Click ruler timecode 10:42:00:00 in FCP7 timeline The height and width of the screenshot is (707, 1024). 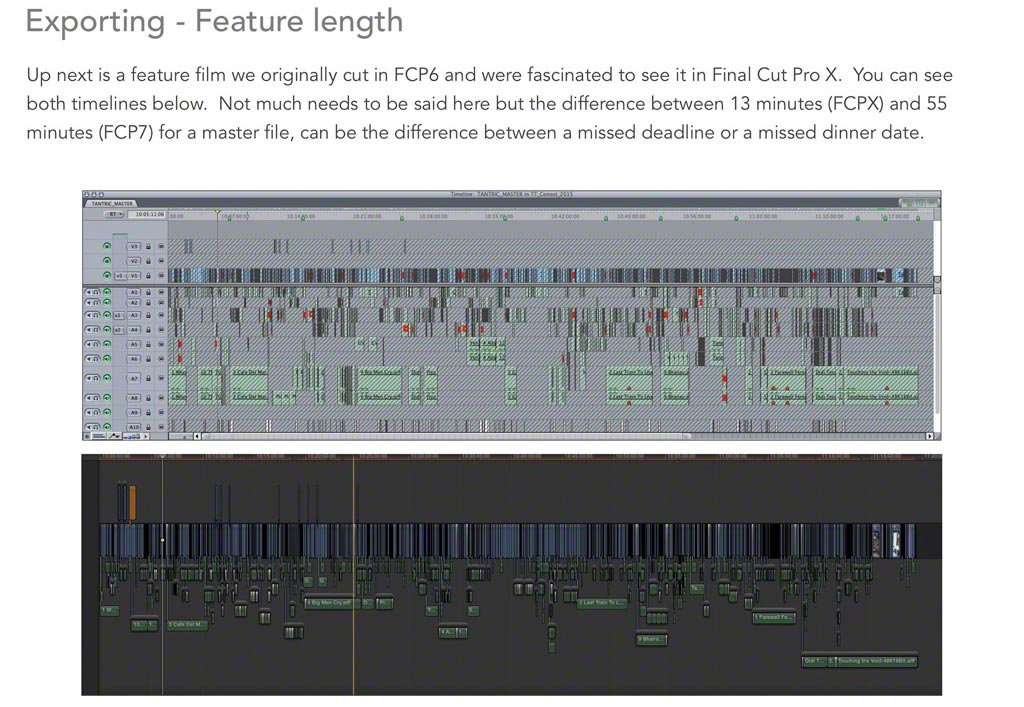564,216
